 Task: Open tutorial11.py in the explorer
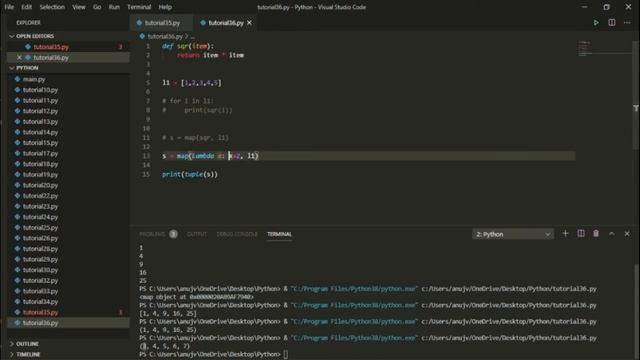pyautogui.click(x=69, y=100)
